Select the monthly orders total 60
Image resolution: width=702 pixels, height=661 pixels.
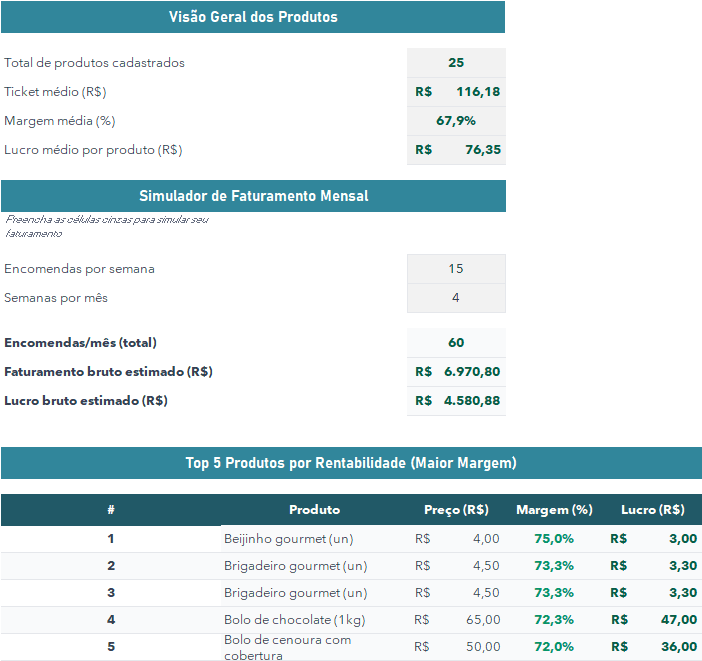point(456,343)
